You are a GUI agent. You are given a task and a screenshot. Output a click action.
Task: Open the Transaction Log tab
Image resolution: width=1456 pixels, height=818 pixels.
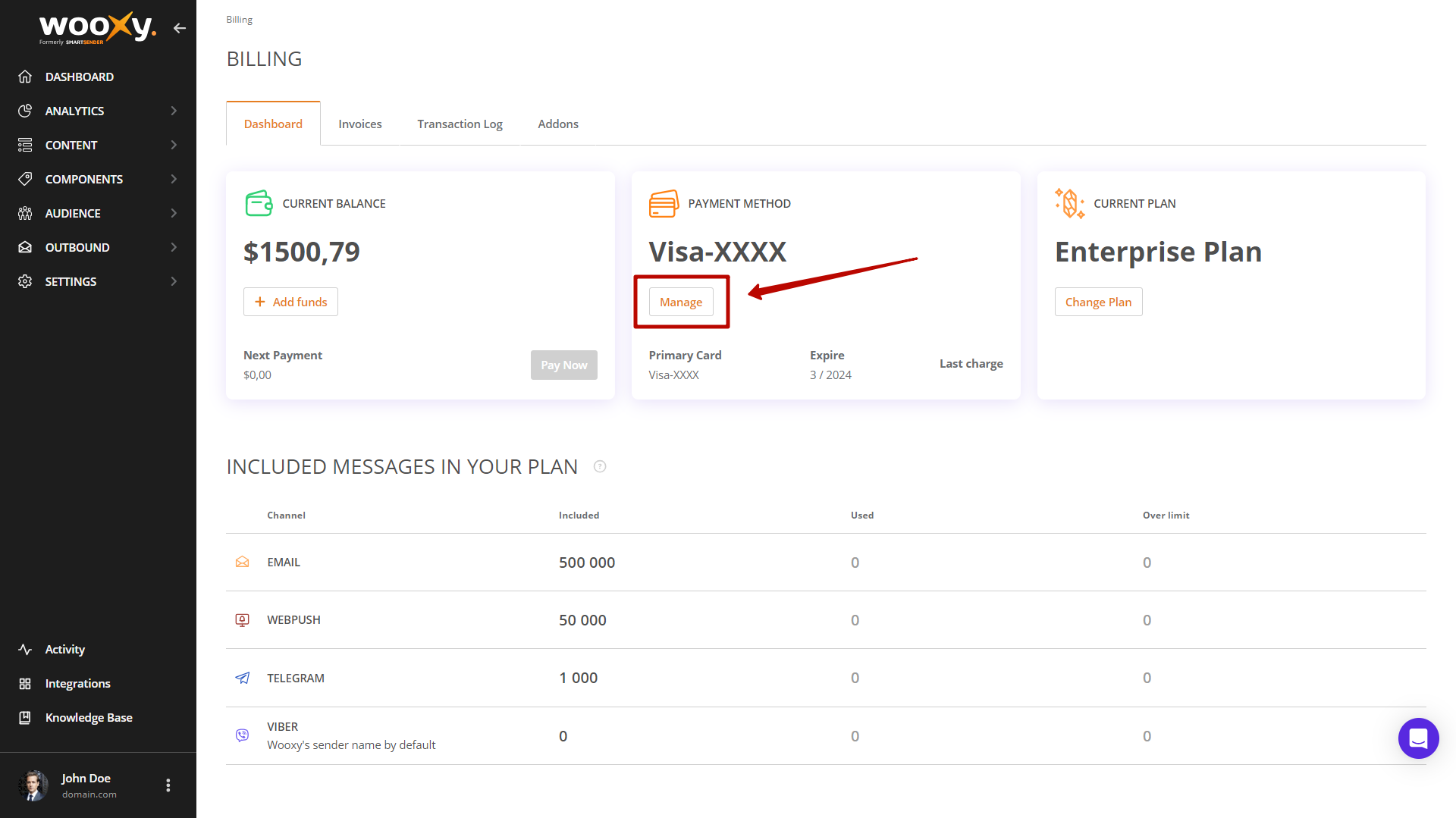pyautogui.click(x=460, y=124)
